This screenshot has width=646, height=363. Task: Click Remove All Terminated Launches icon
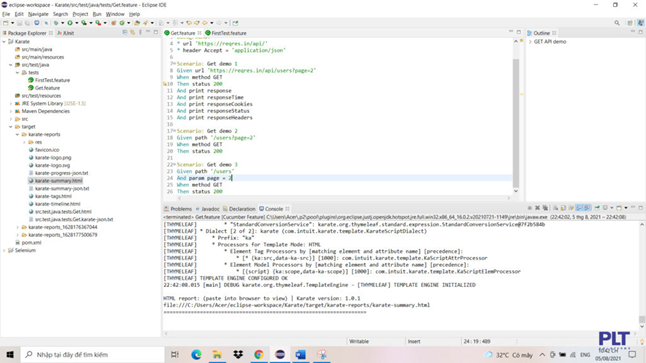pyautogui.click(x=545, y=208)
